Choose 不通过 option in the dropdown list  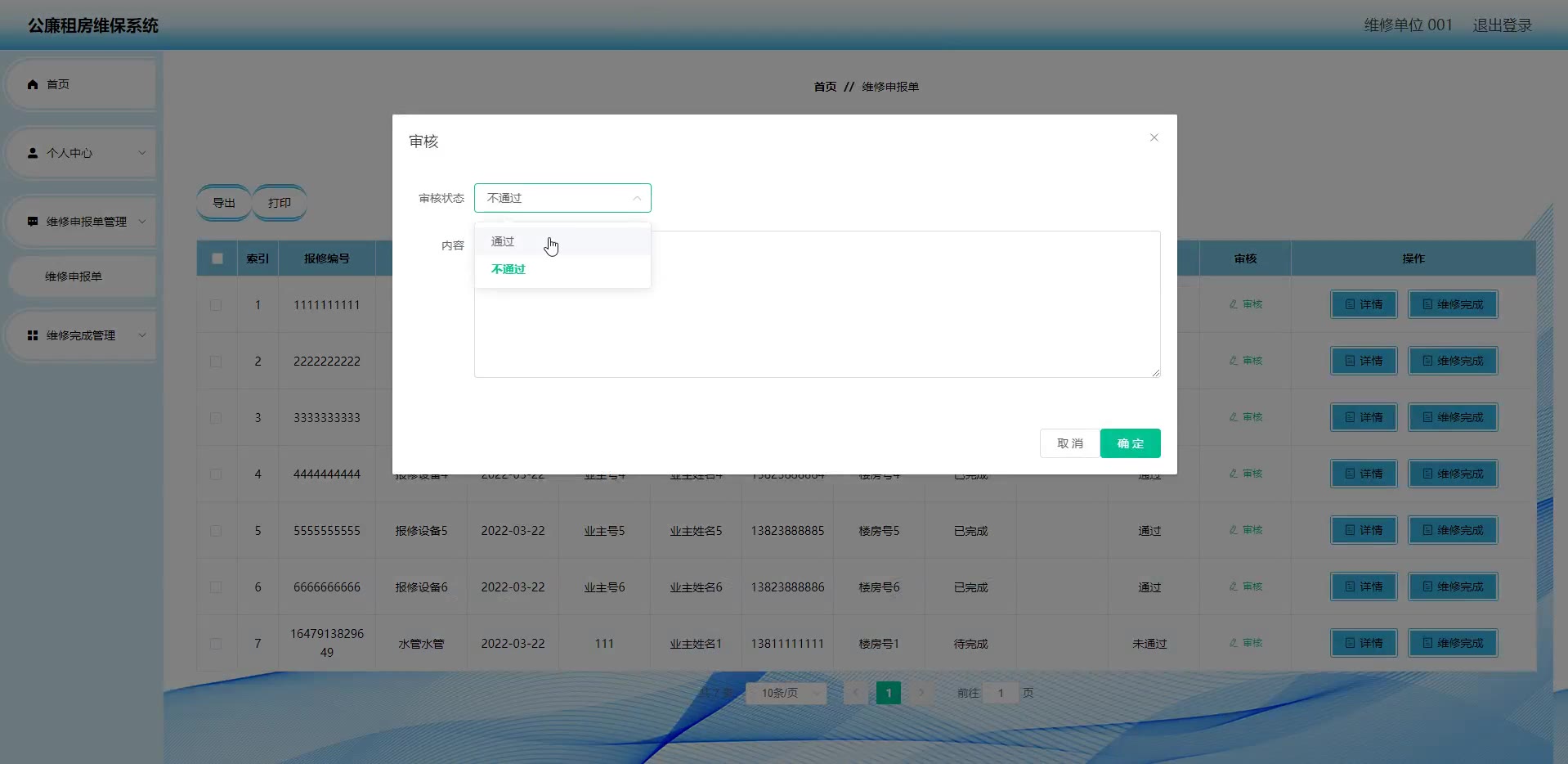click(x=508, y=269)
